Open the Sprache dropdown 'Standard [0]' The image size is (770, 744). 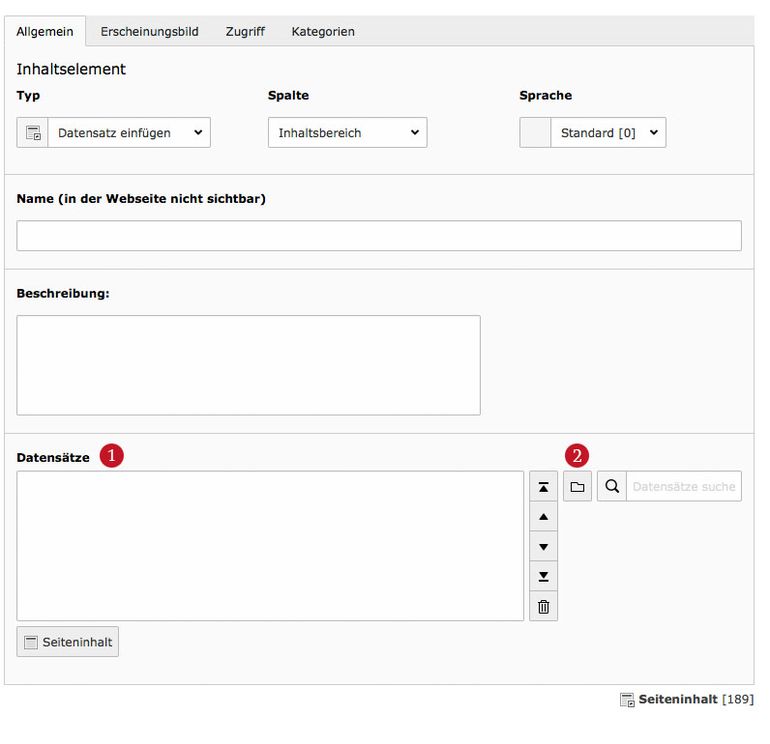[608, 133]
